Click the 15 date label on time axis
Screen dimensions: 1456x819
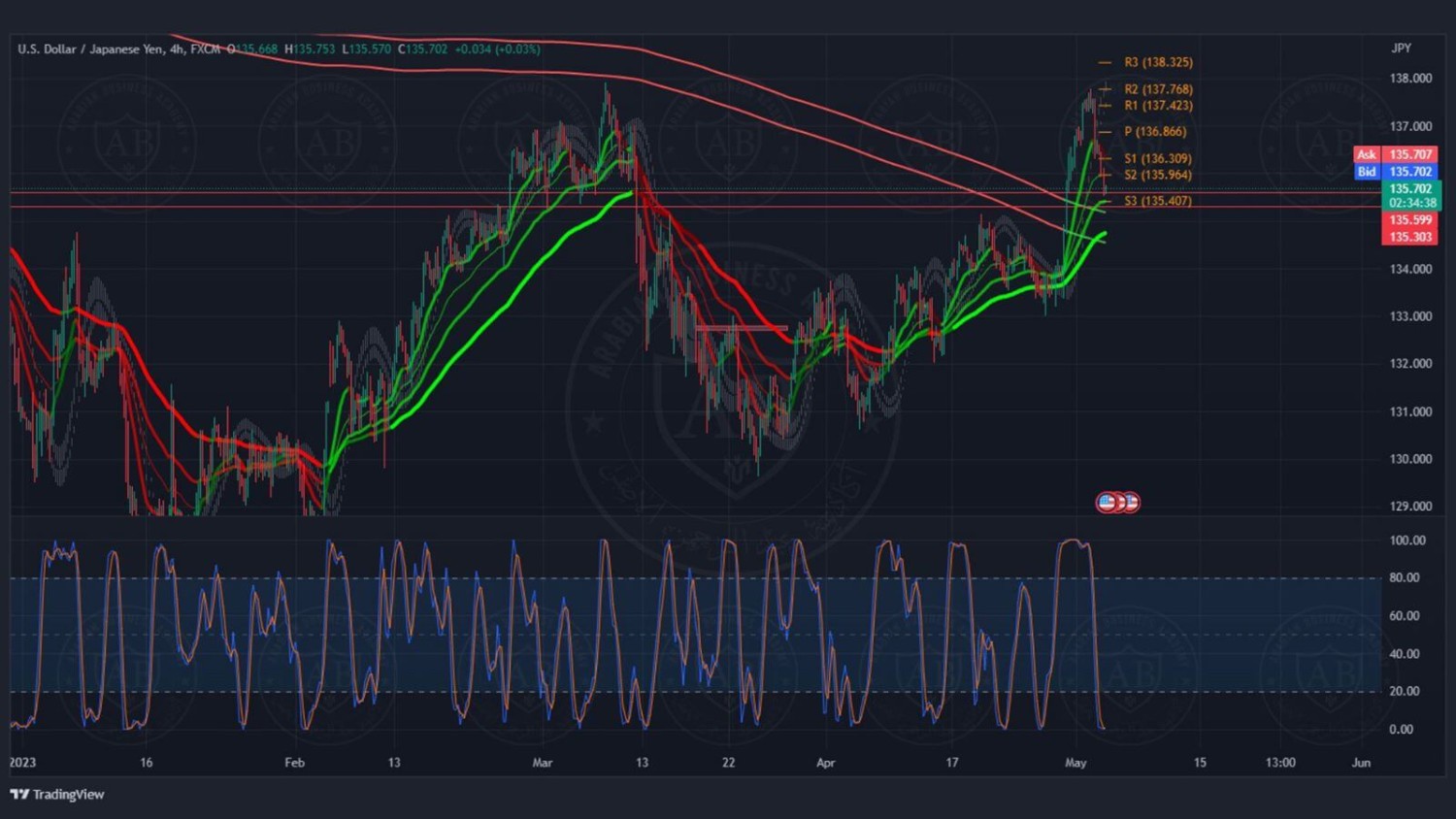(1201, 763)
